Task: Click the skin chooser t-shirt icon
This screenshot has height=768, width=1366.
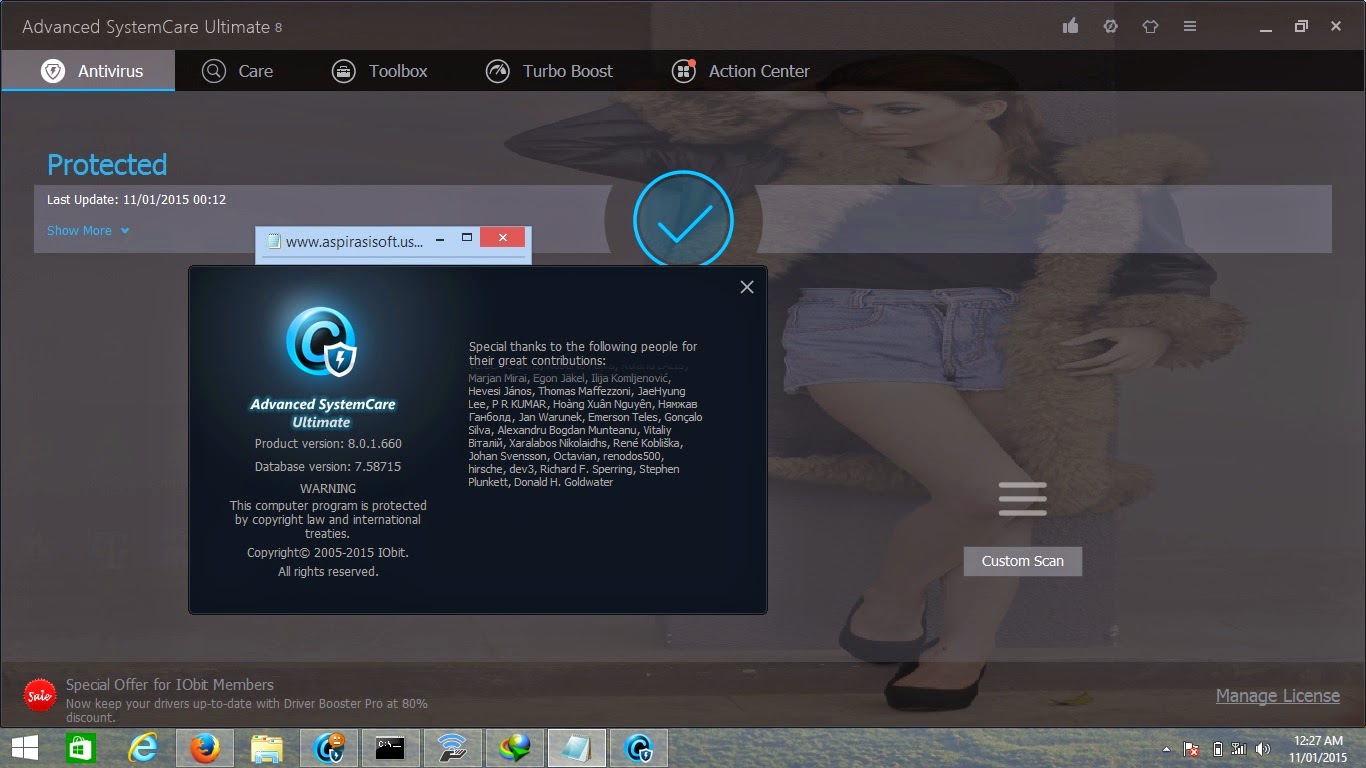Action: pyautogui.click(x=1150, y=26)
